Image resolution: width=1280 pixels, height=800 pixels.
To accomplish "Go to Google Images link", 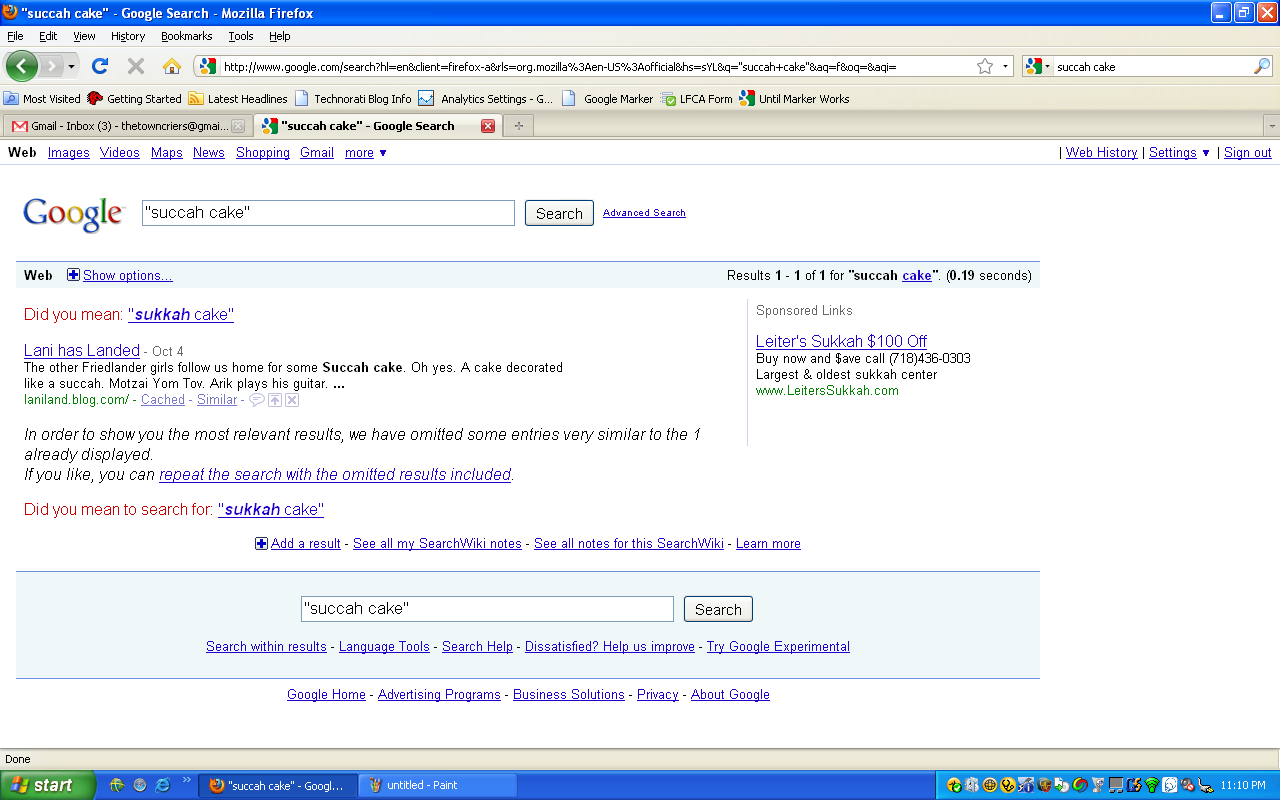I will click(x=69, y=153).
